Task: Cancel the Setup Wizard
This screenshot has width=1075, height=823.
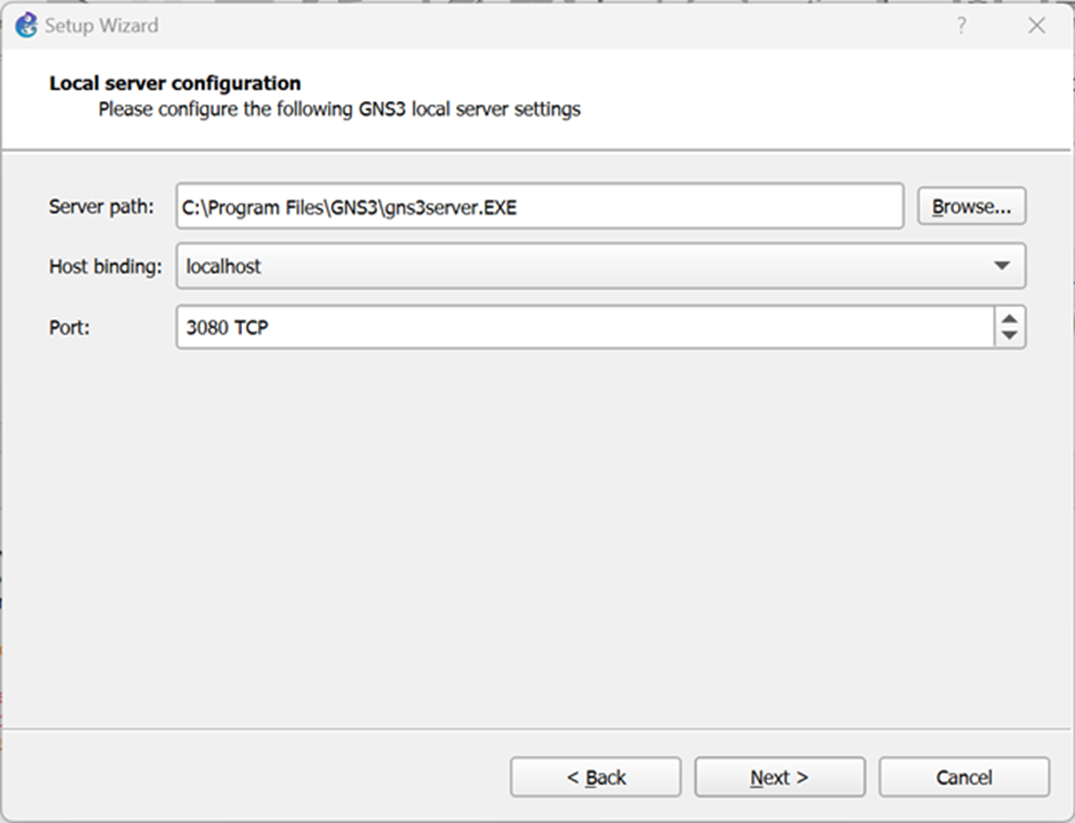Action: pos(964,777)
